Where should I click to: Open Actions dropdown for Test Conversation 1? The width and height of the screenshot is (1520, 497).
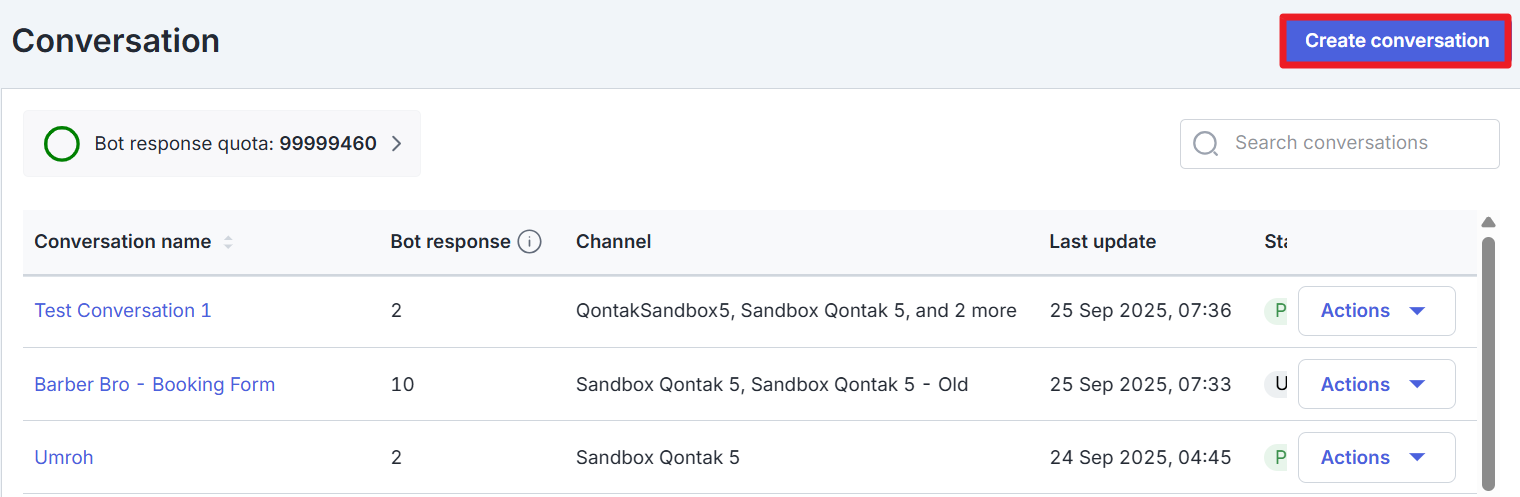[1375, 311]
